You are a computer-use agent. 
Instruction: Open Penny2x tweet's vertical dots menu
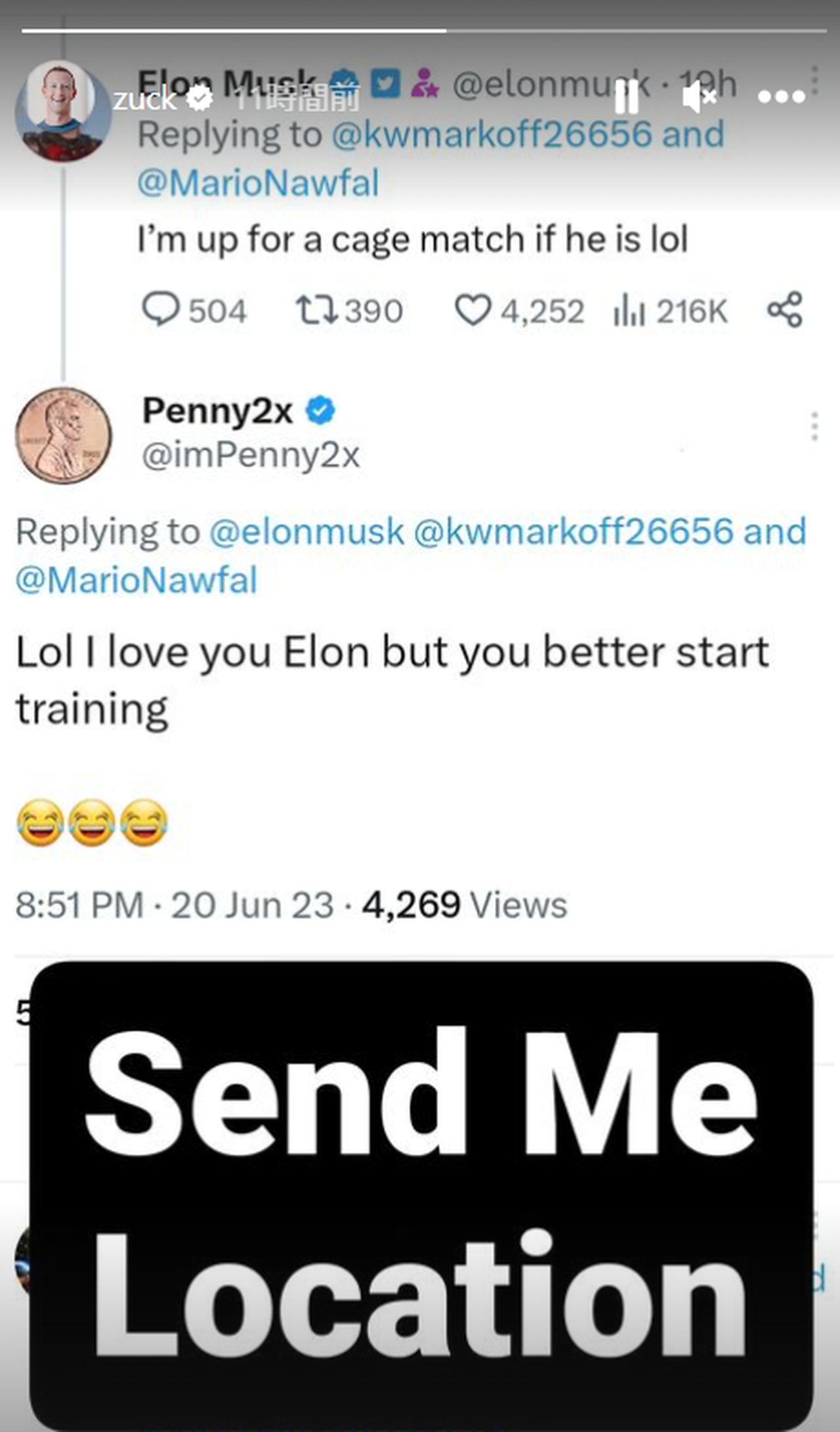tap(814, 426)
